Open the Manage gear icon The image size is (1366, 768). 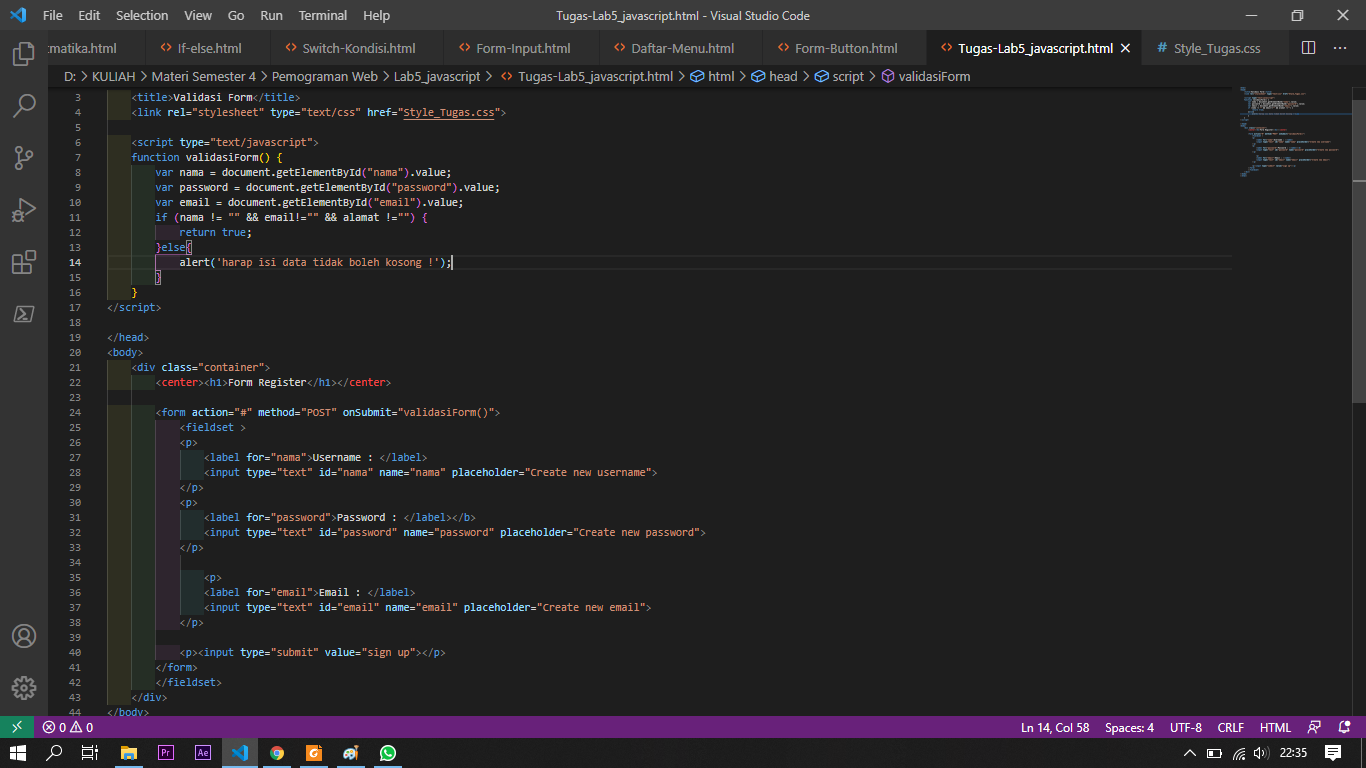[x=24, y=688]
